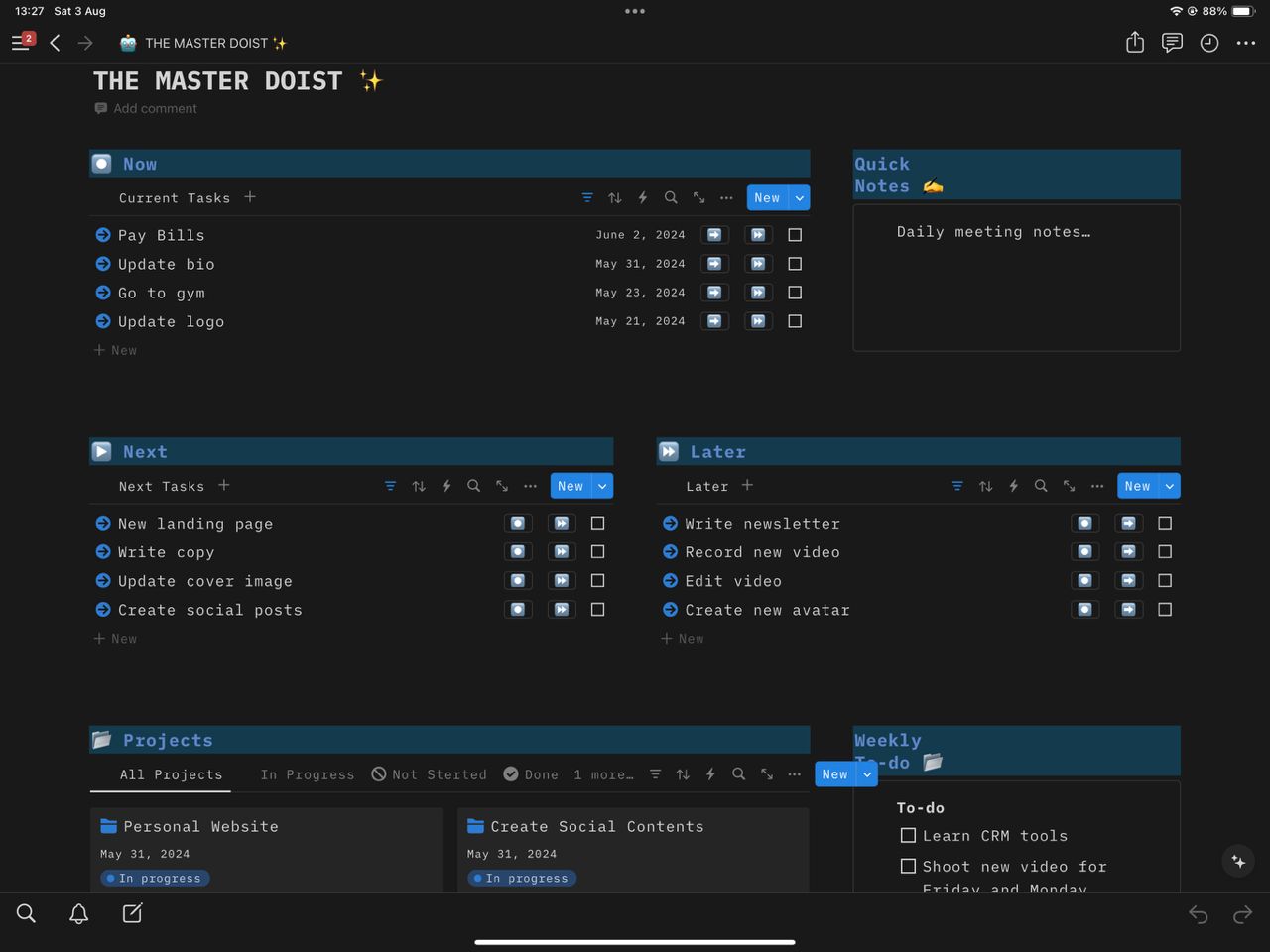
Task: Create new page with compose icon
Action: coord(132,913)
